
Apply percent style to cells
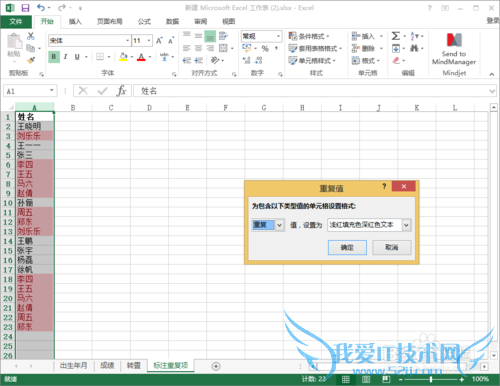click(x=265, y=49)
